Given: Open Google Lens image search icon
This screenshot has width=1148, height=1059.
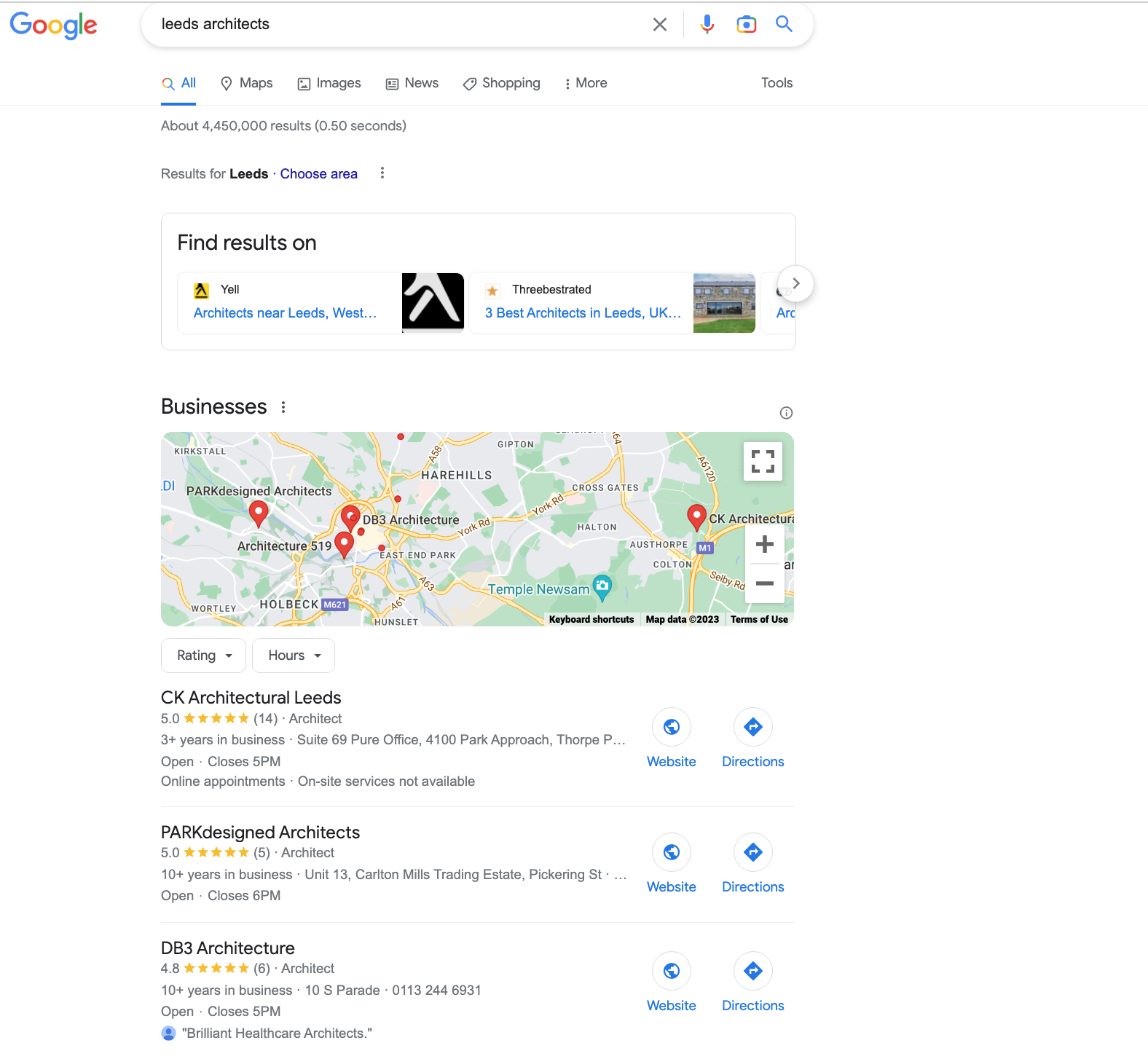Looking at the screenshot, I should pyautogui.click(x=746, y=24).
